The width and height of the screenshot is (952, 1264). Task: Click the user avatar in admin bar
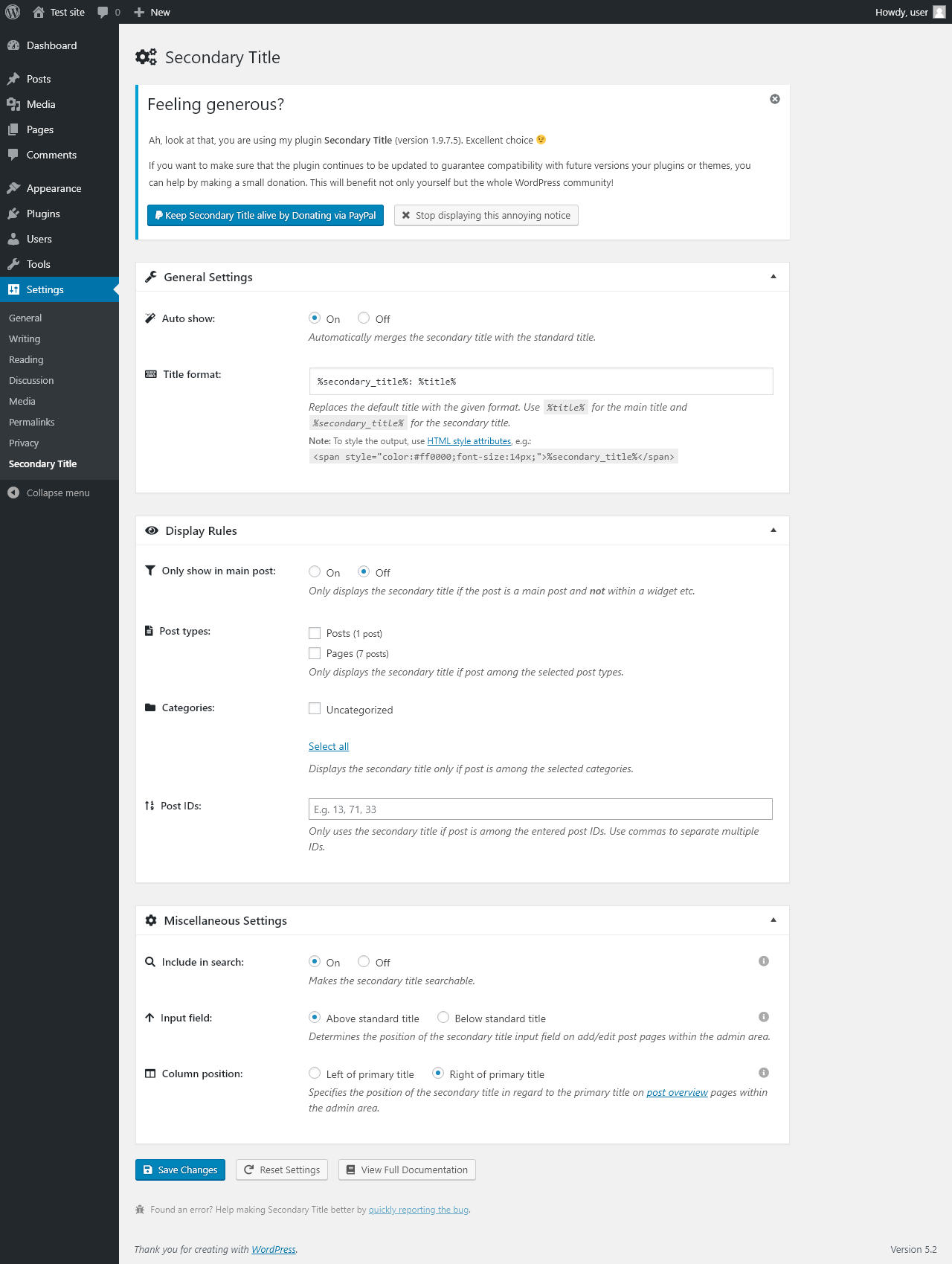pyautogui.click(x=939, y=12)
